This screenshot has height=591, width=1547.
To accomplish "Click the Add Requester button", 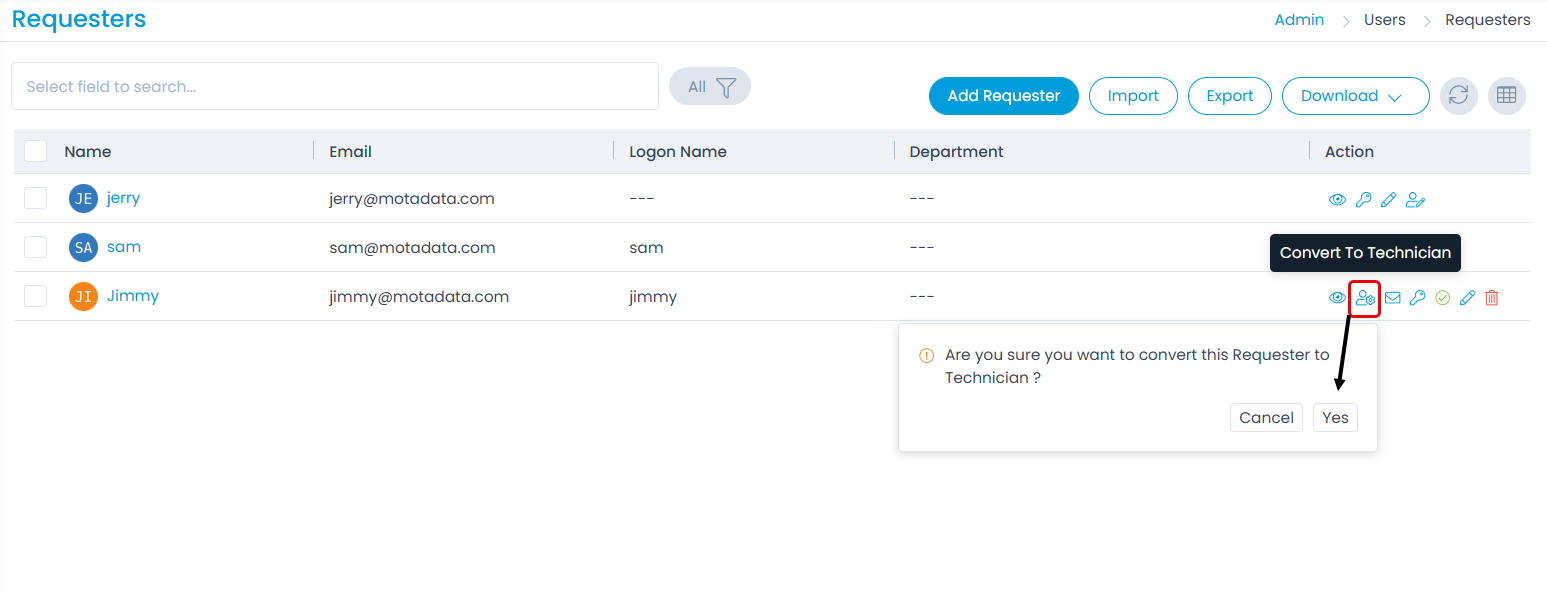I will click(1003, 96).
